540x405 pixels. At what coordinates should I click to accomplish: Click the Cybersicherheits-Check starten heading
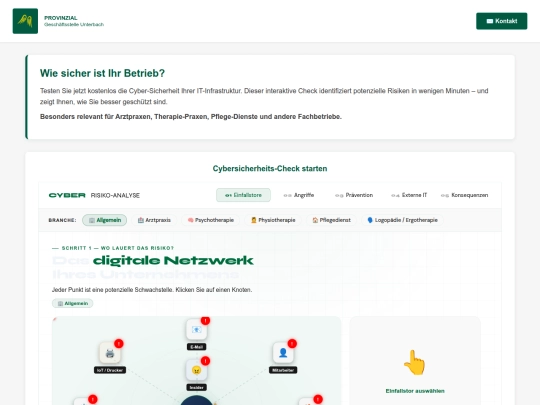coord(270,169)
